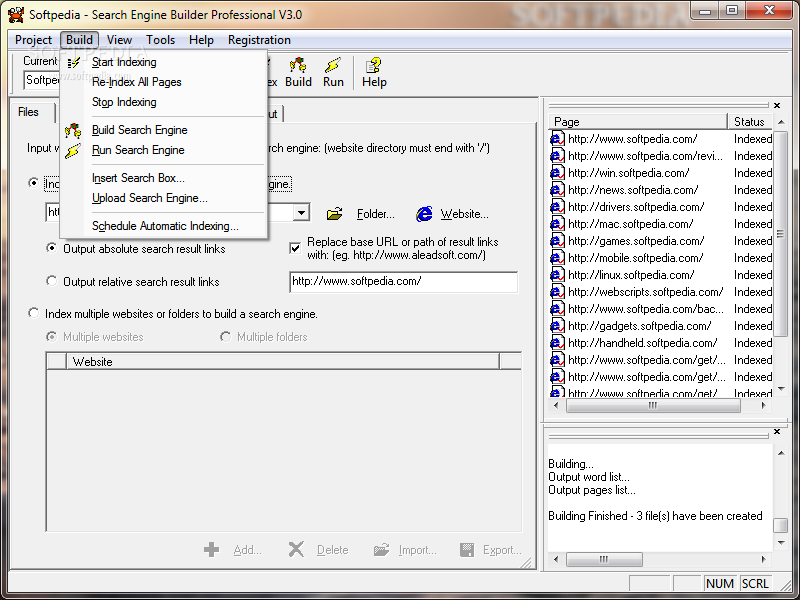Select the single website index radio button

click(x=34, y=183)
